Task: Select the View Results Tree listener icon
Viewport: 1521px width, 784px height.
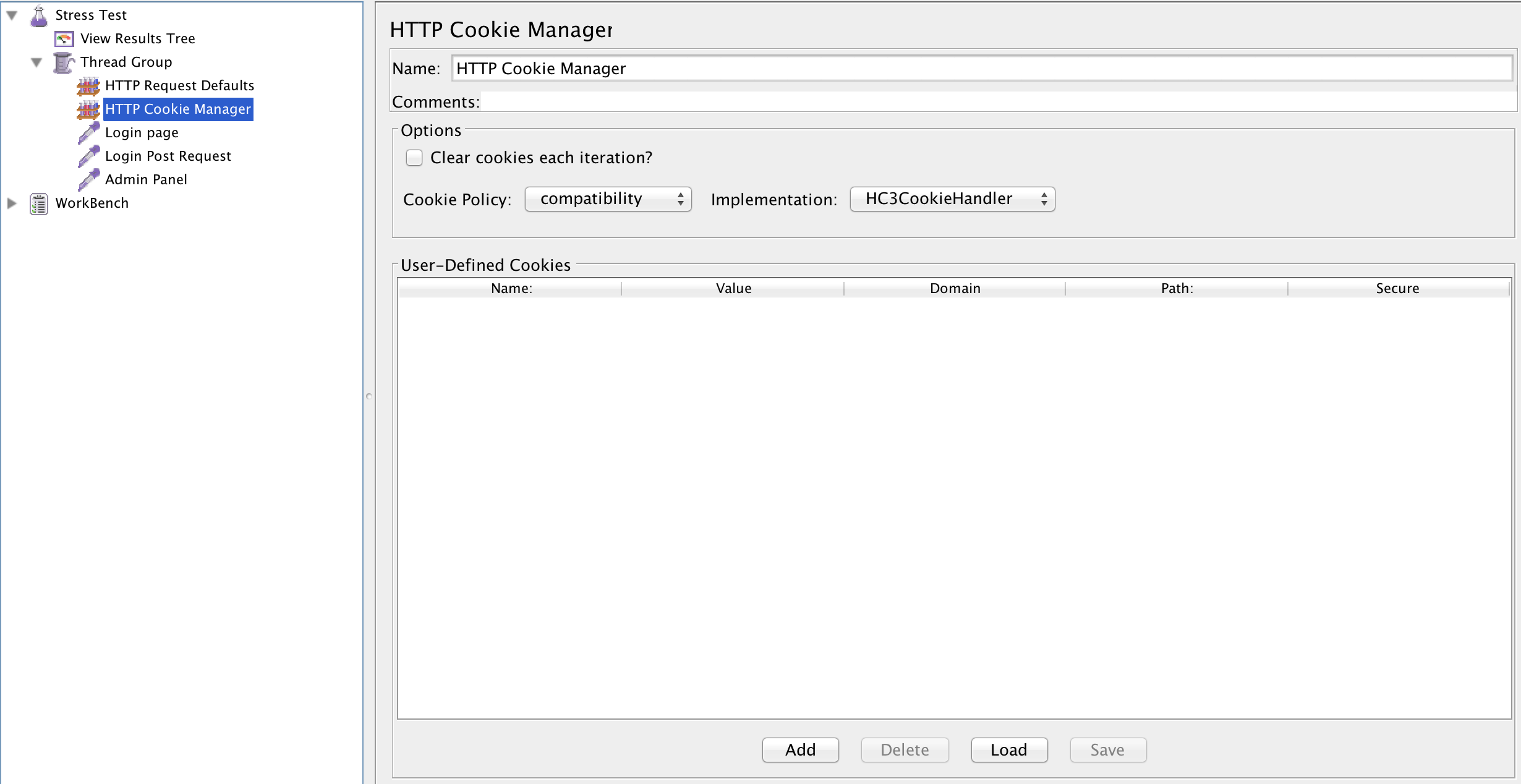Action: (64, 39)
